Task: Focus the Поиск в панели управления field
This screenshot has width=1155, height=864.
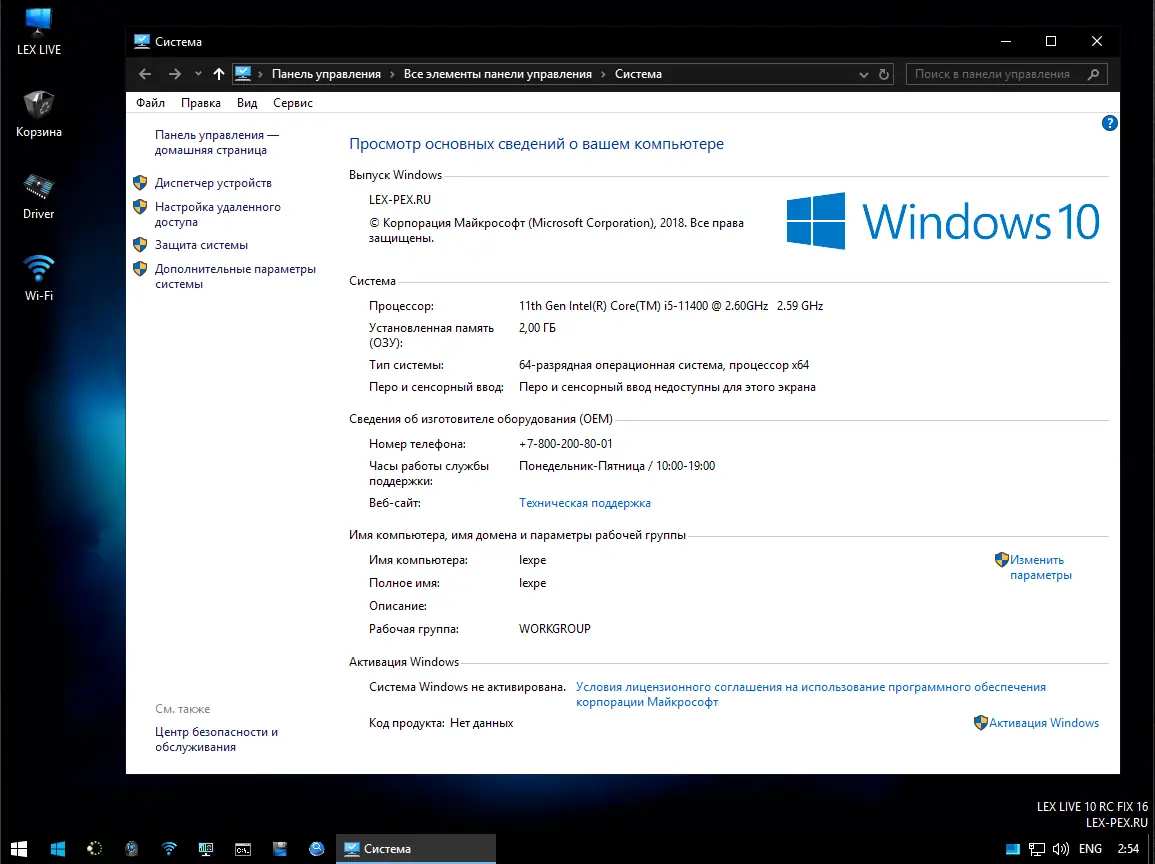Action: (x=1006, y=74)
